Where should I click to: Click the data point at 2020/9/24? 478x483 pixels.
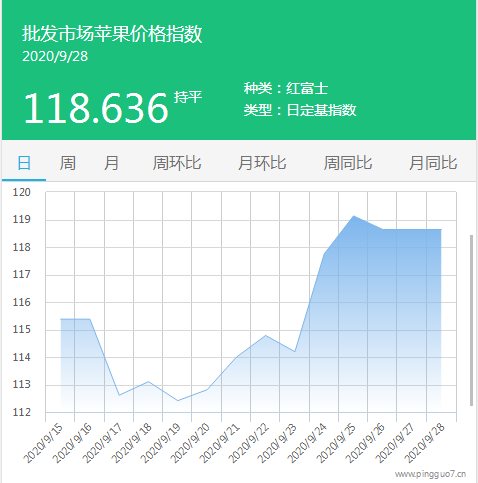tap(324, 254)
